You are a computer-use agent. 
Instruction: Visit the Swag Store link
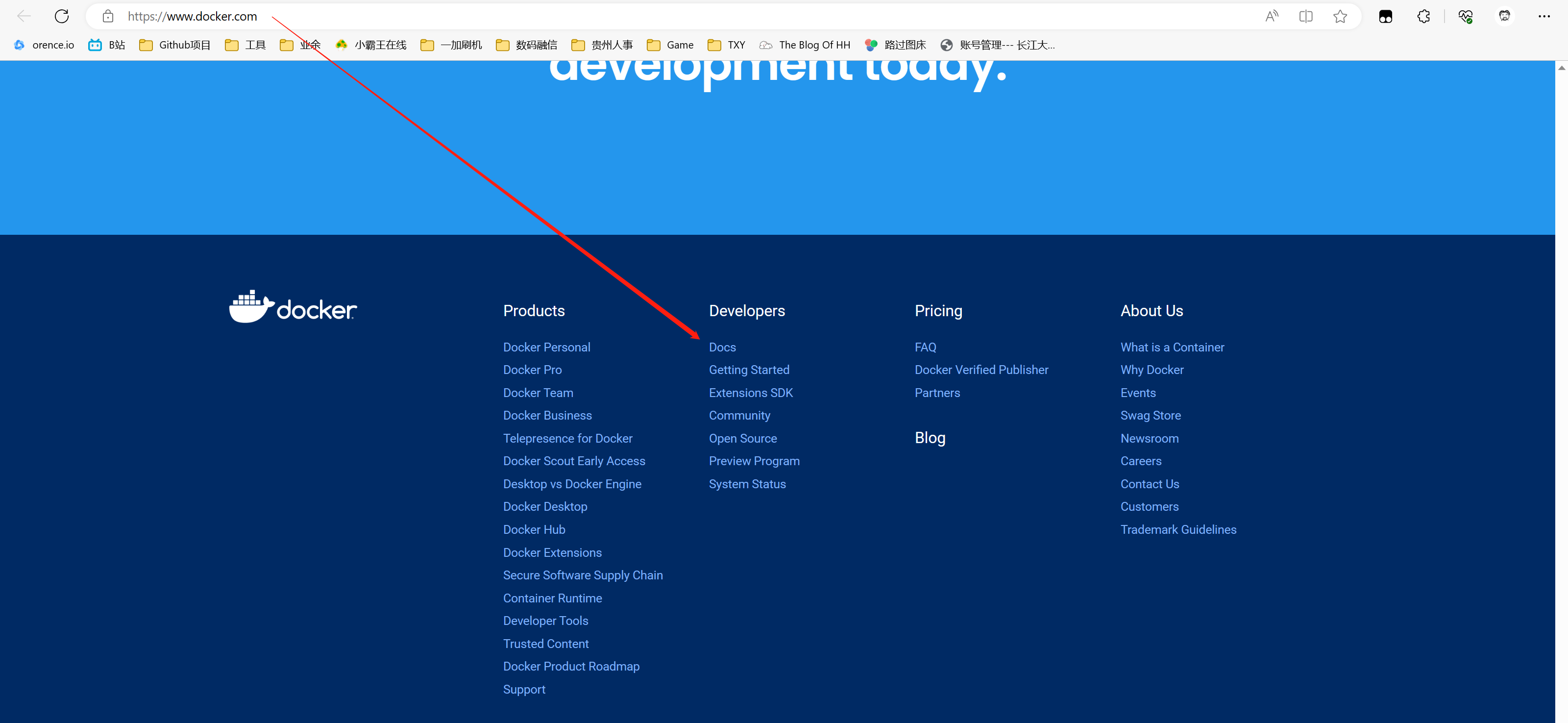(1151, 415)
